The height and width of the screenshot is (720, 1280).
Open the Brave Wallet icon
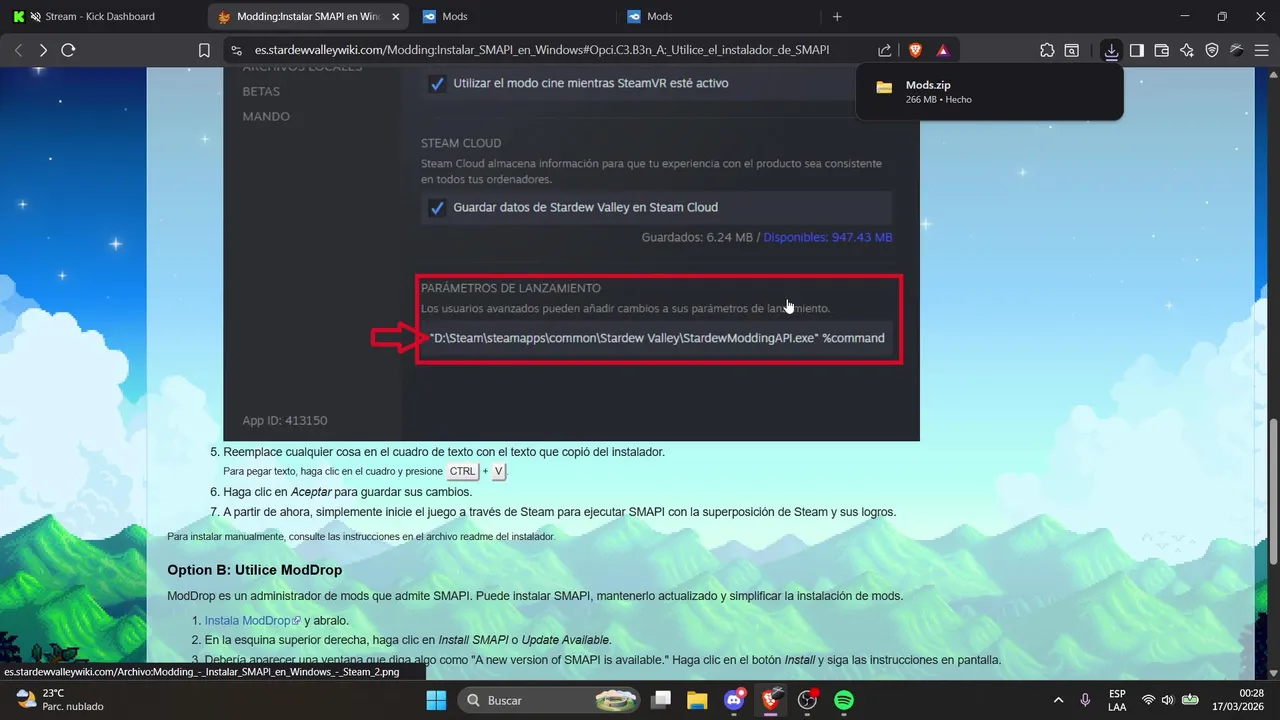point(1162,50)
